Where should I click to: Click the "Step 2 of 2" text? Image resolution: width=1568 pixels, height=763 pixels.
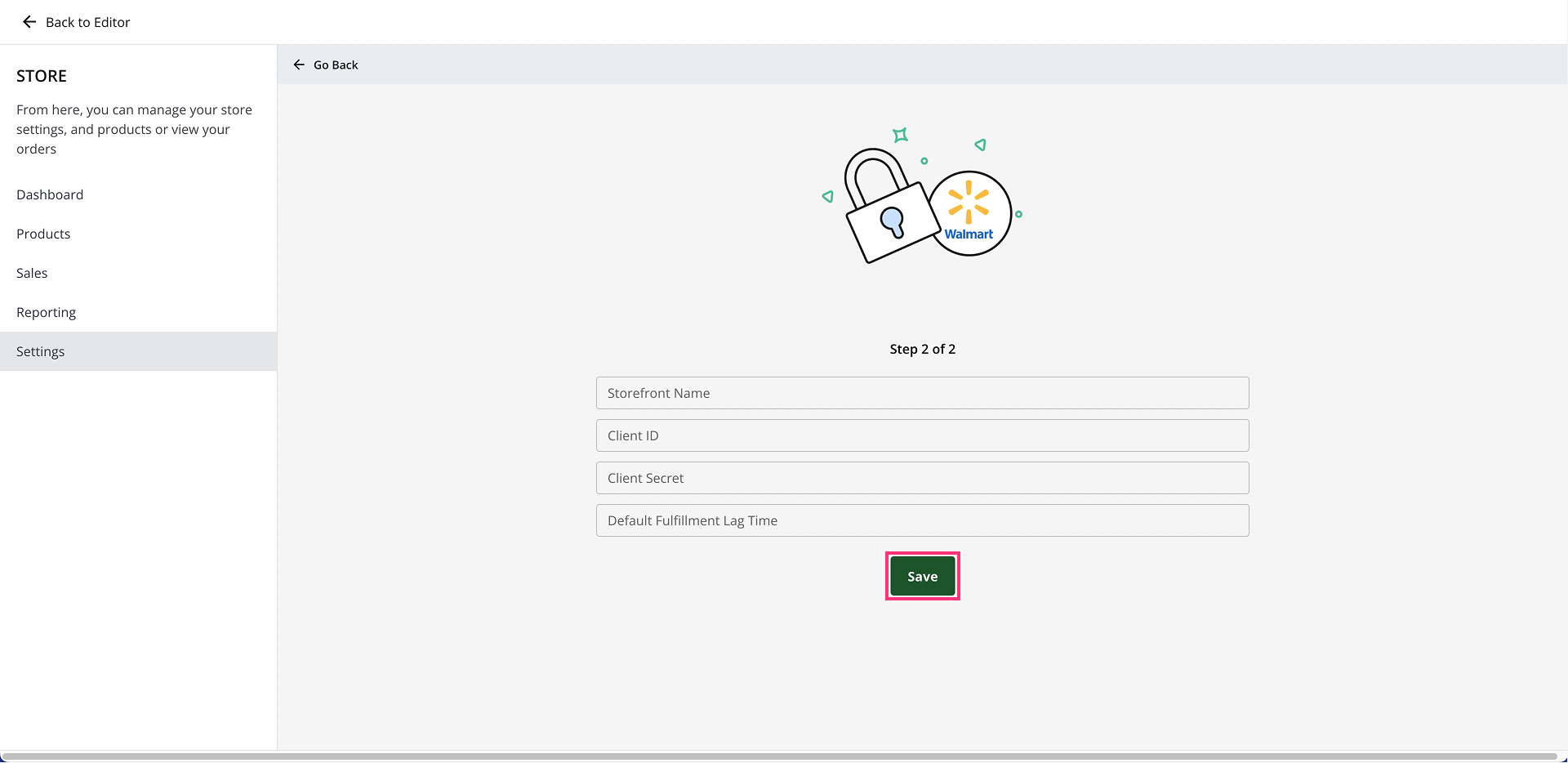click(x=923, y=349)
